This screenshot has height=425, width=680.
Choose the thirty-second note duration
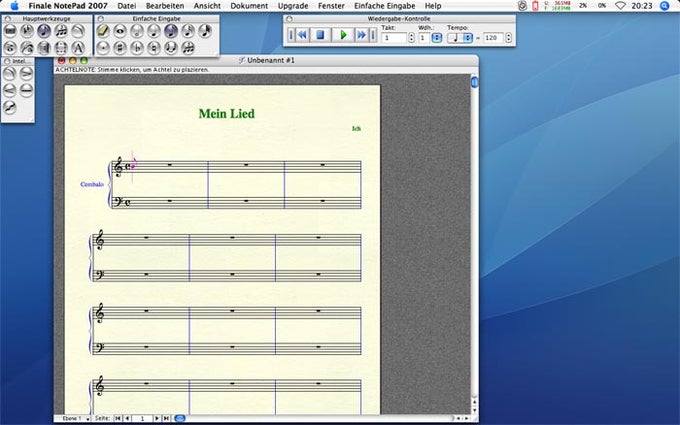tap(205, 31)
